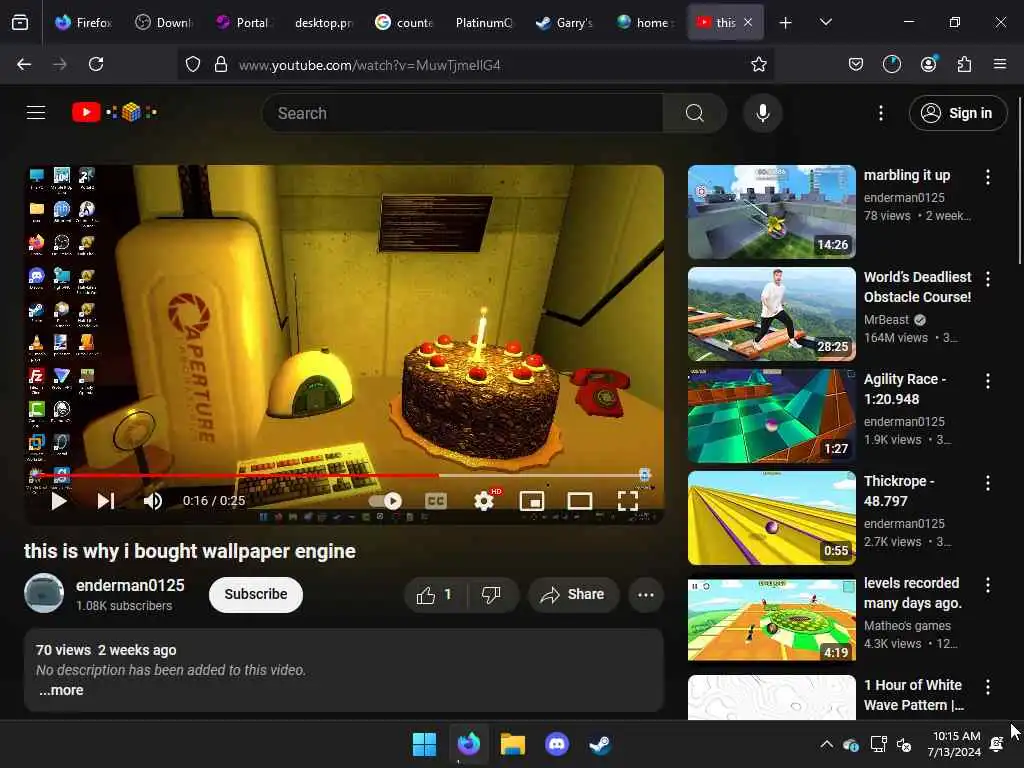1024x768 pixels.
Task: View site security lock information
Action: (x=221, y=64)
